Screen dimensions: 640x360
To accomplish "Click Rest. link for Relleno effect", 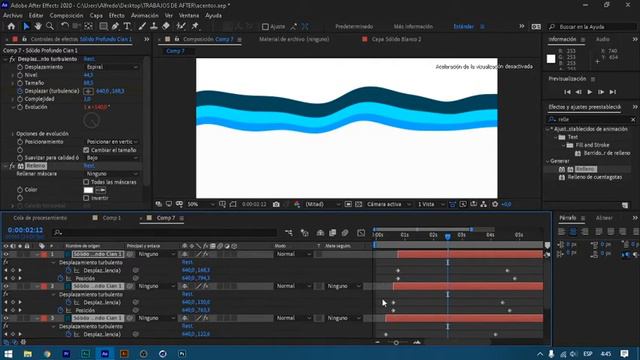I will coord(89,166).
